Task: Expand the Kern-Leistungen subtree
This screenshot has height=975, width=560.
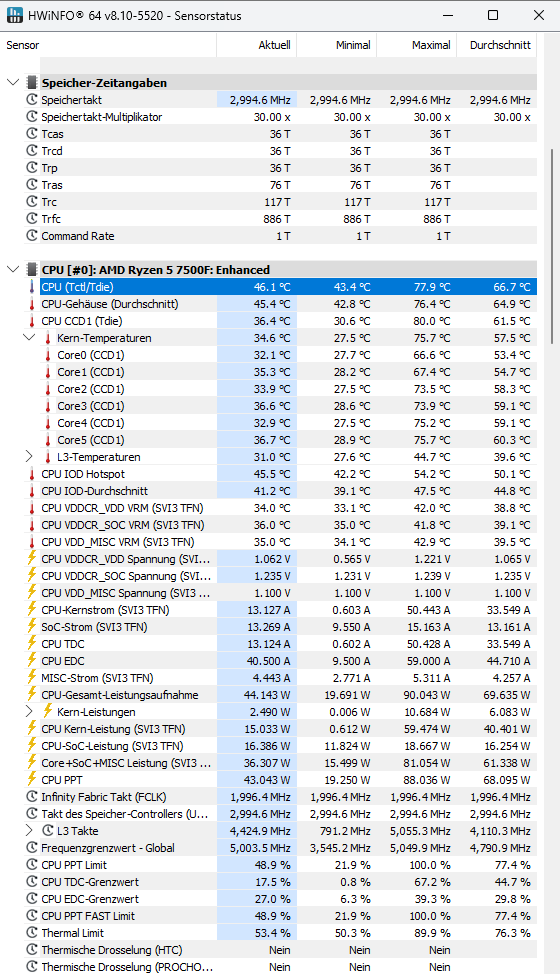Action: tap(29, 711)
